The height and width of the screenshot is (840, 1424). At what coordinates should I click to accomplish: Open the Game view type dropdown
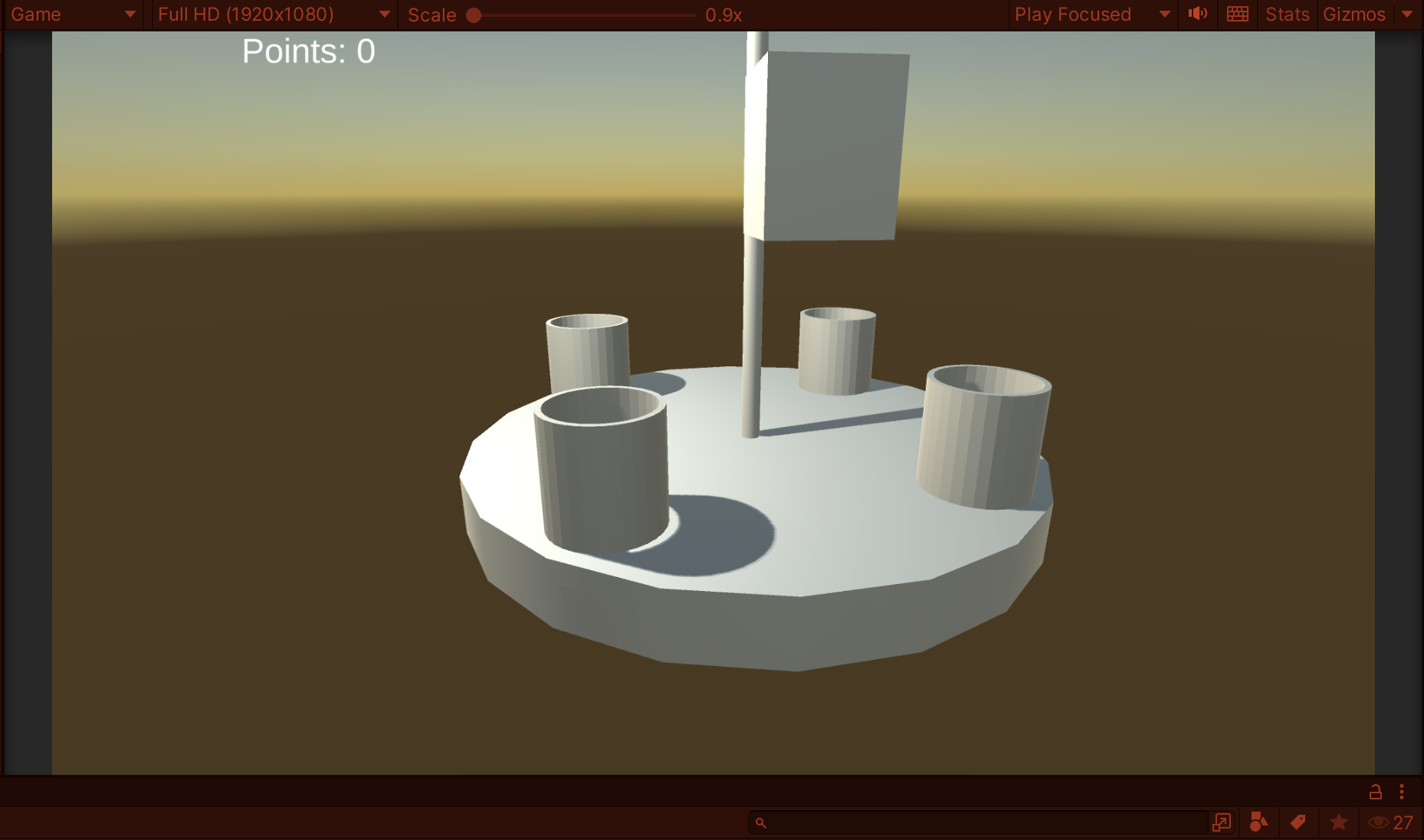click(73, 14)
